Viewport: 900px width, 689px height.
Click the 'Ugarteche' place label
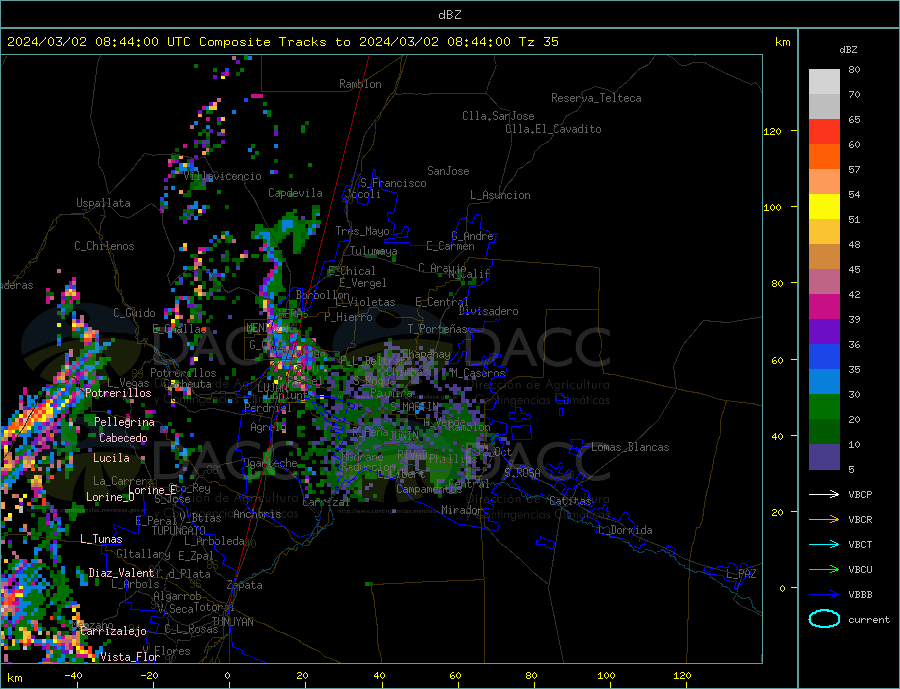coord(270,463)
